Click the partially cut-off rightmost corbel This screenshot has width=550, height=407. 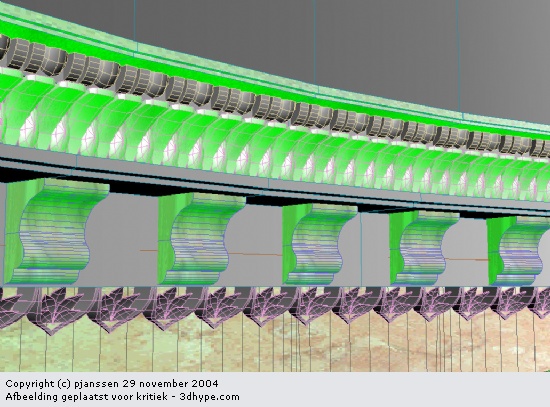pos(517,251)
